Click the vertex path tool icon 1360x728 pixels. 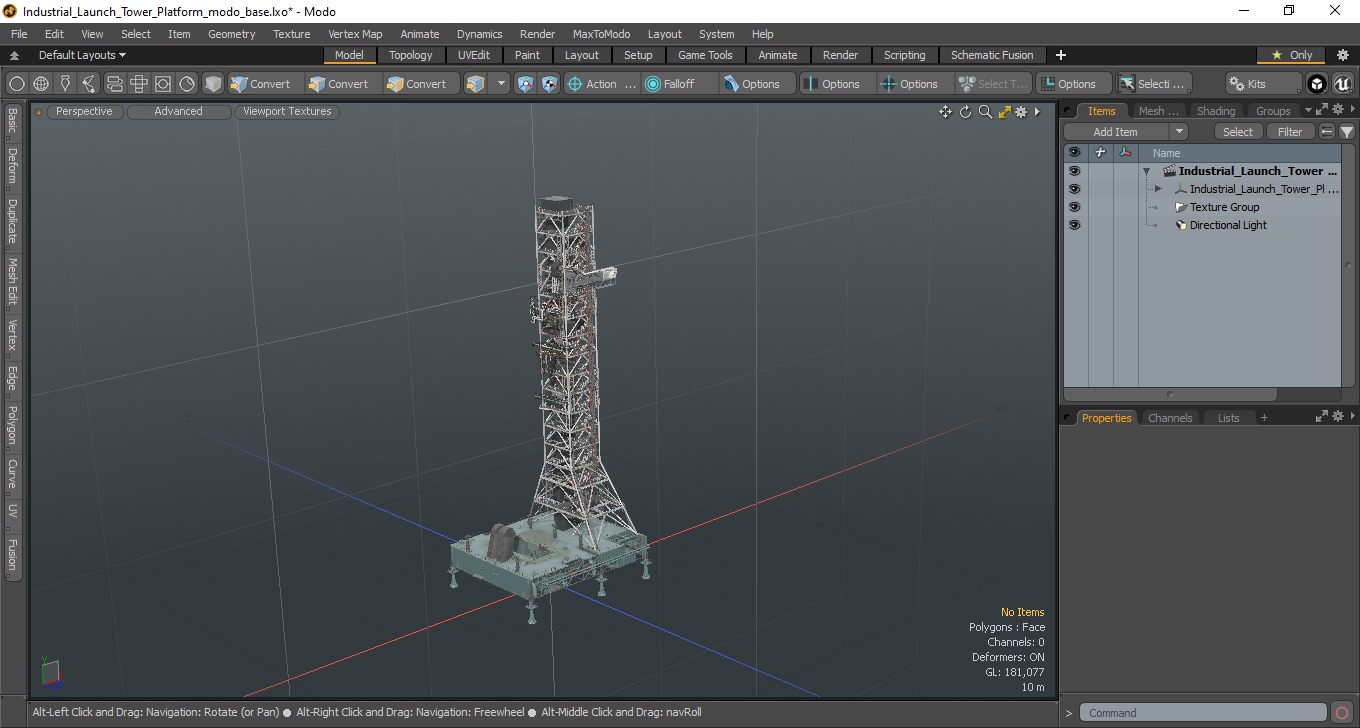[x=89, y=84]
